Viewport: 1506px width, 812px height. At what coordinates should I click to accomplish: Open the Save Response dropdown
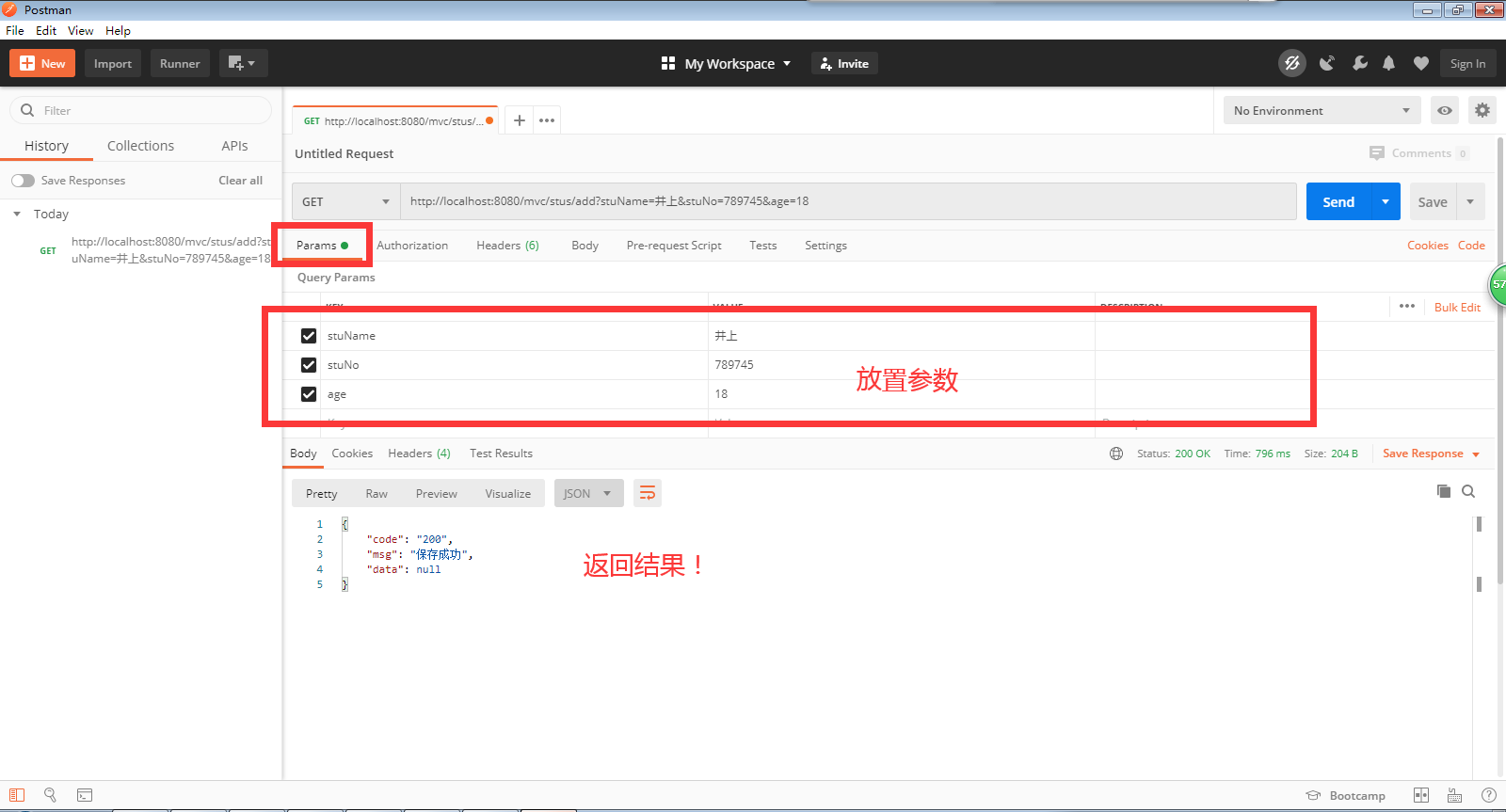pyautogui.click(x=1432, y=454)
